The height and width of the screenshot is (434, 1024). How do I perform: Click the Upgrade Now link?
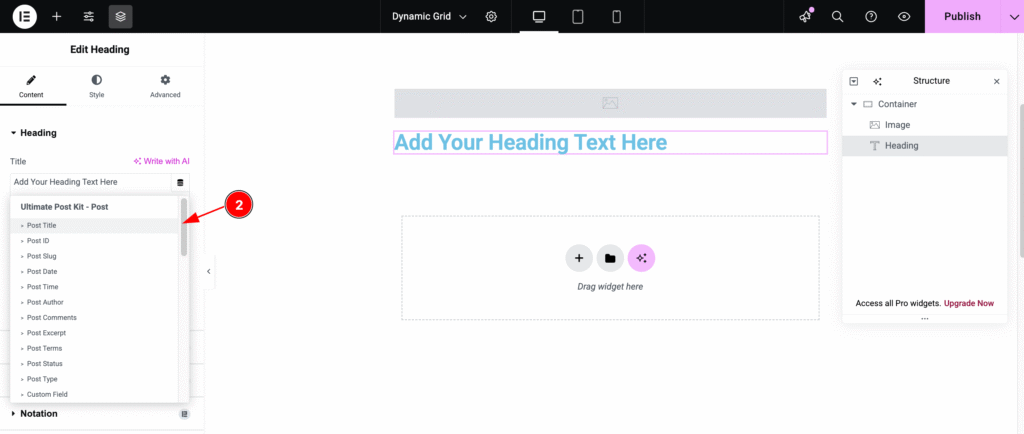click(x=971, y=303)
